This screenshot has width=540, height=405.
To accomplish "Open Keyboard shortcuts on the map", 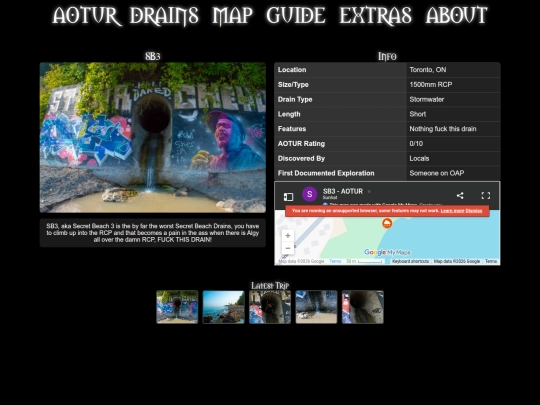I will pyautogui.click(x=410, y=261).
